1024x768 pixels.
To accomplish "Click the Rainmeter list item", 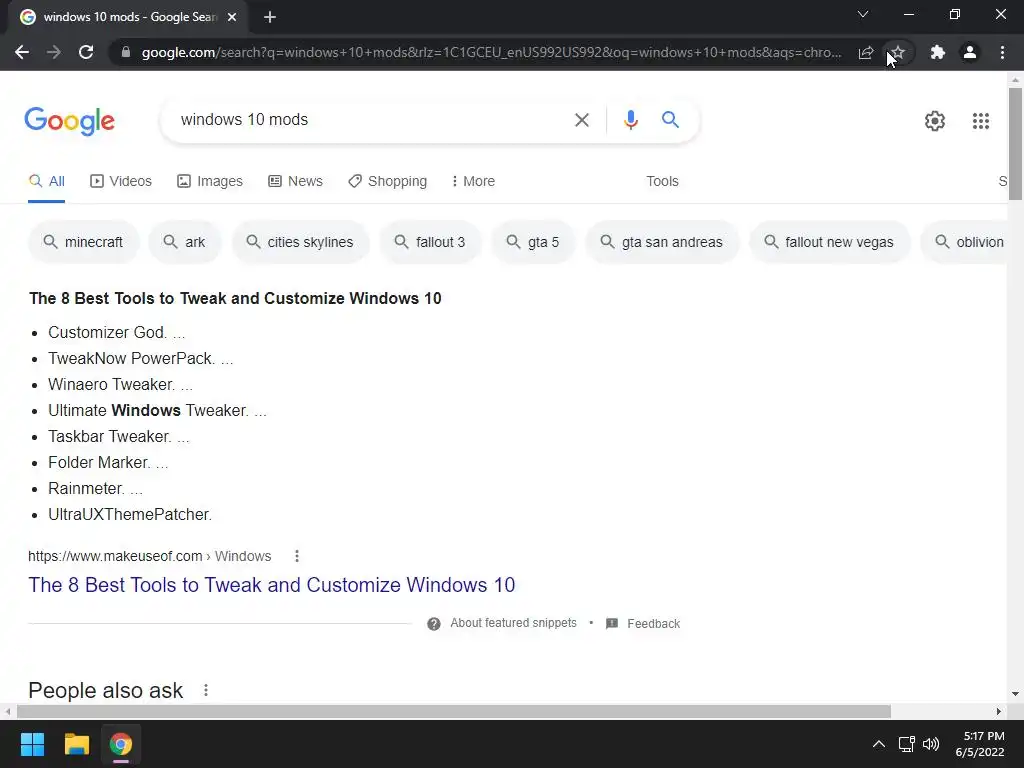I will (95, 488).
